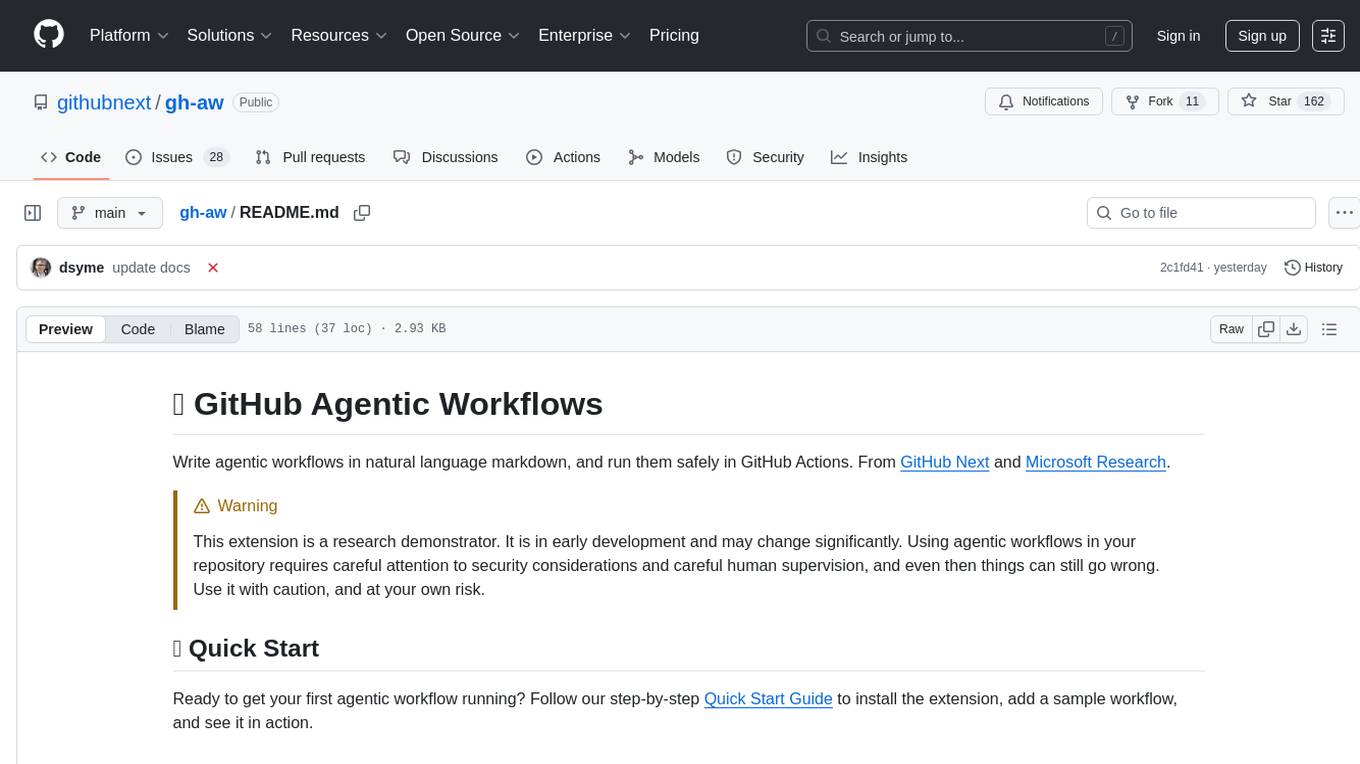
Task: Click the Public visibility badge
Action: (x=256, y=102)
